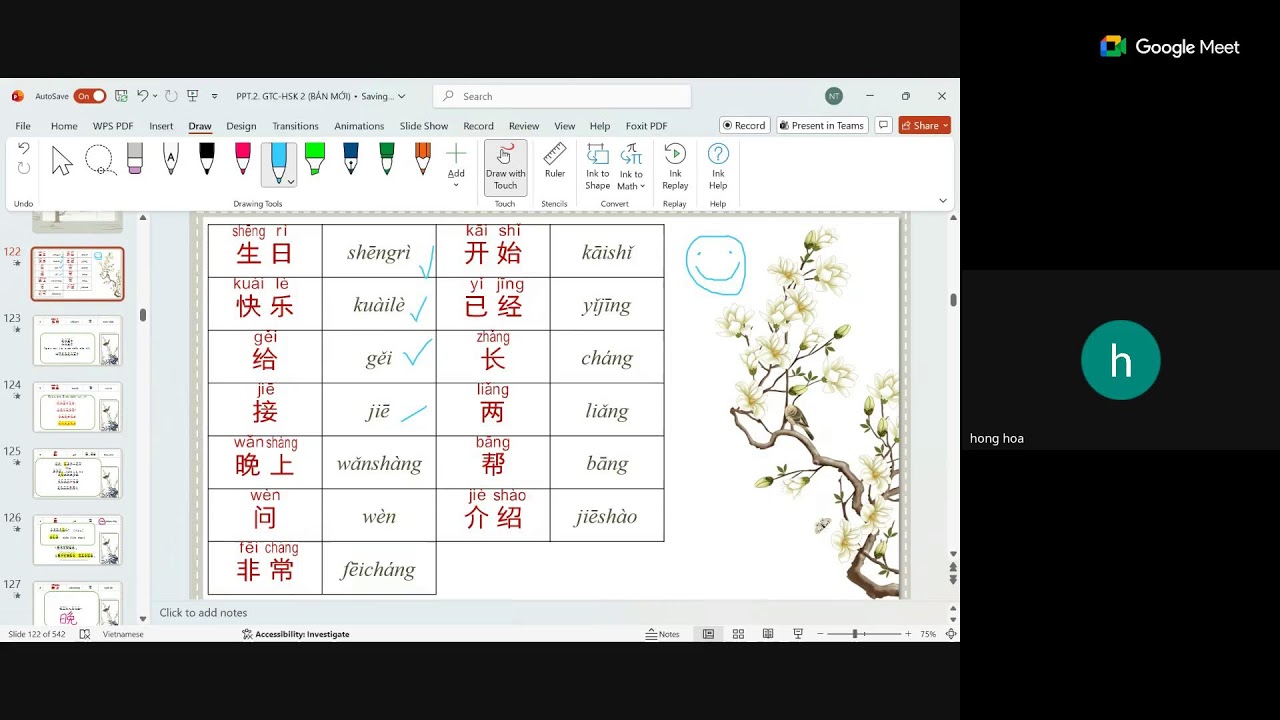Choose the text pen with letter A

(171, 160)
